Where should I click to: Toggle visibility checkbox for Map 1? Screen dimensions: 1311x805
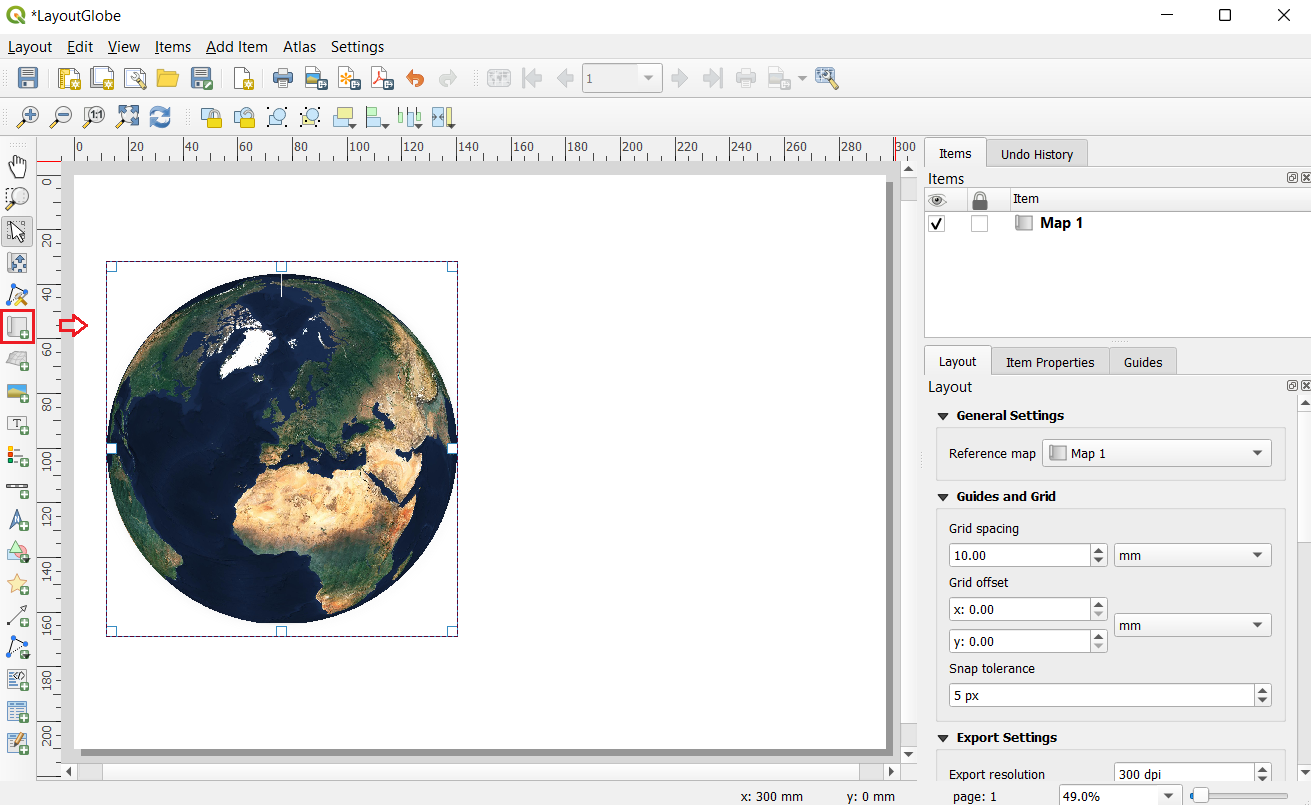(936, 223)
